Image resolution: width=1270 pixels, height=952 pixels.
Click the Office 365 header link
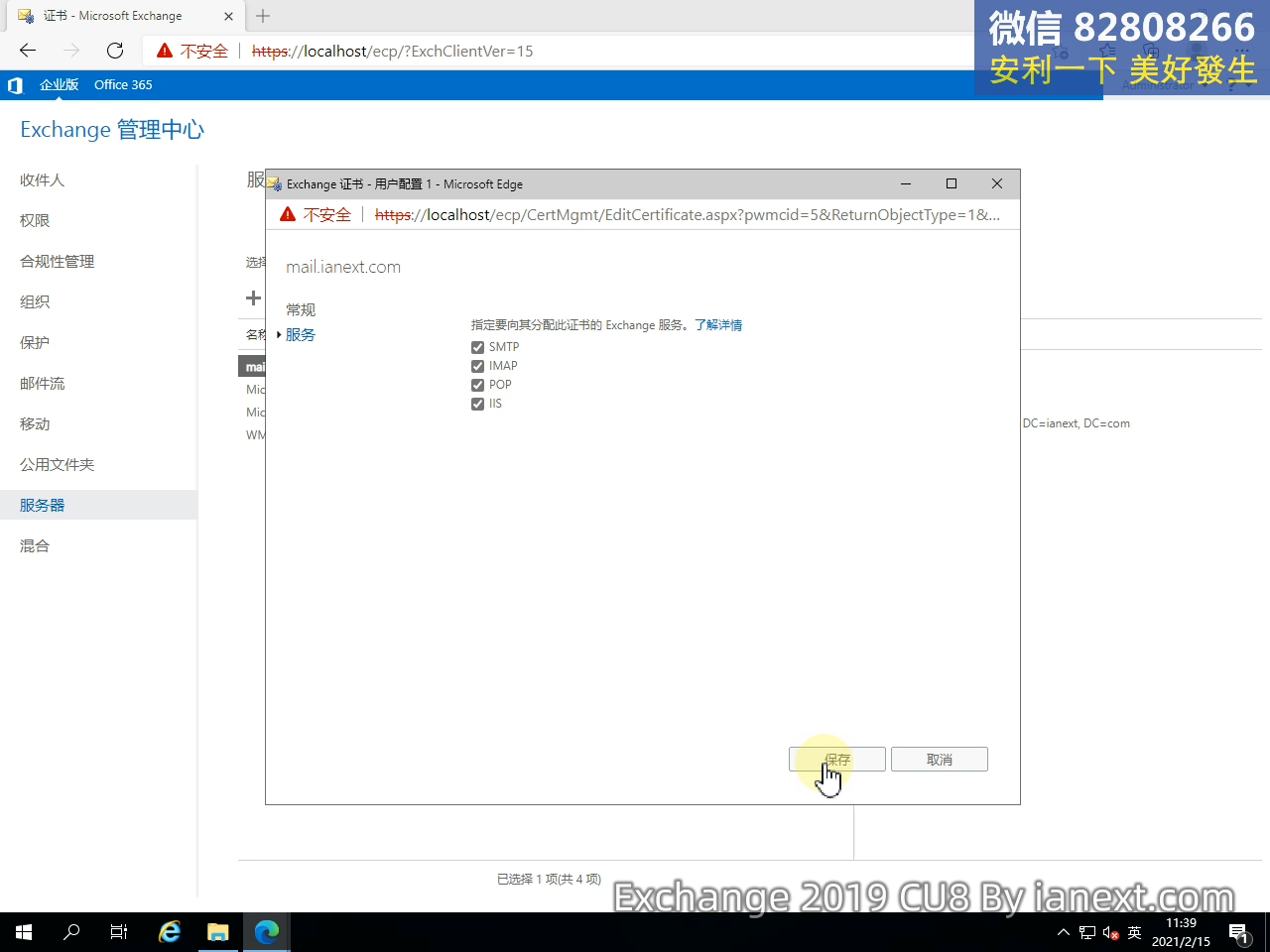[x=123, y=85]
